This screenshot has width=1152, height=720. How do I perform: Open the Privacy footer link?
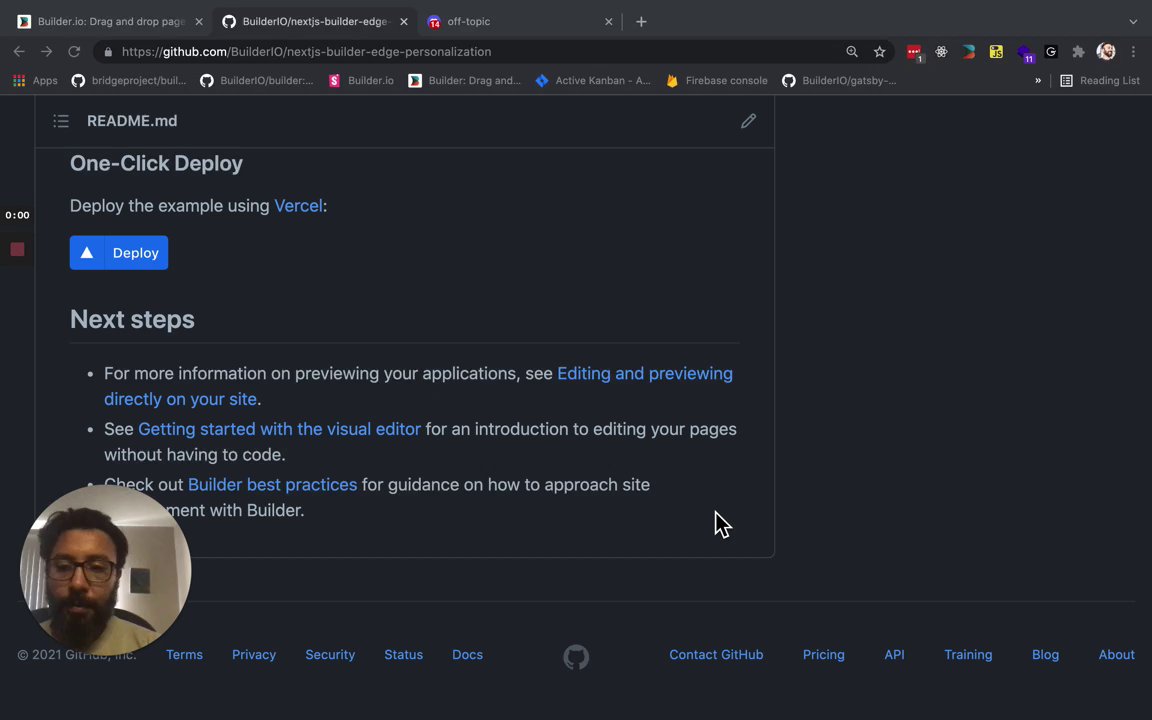tap(254, 655)
